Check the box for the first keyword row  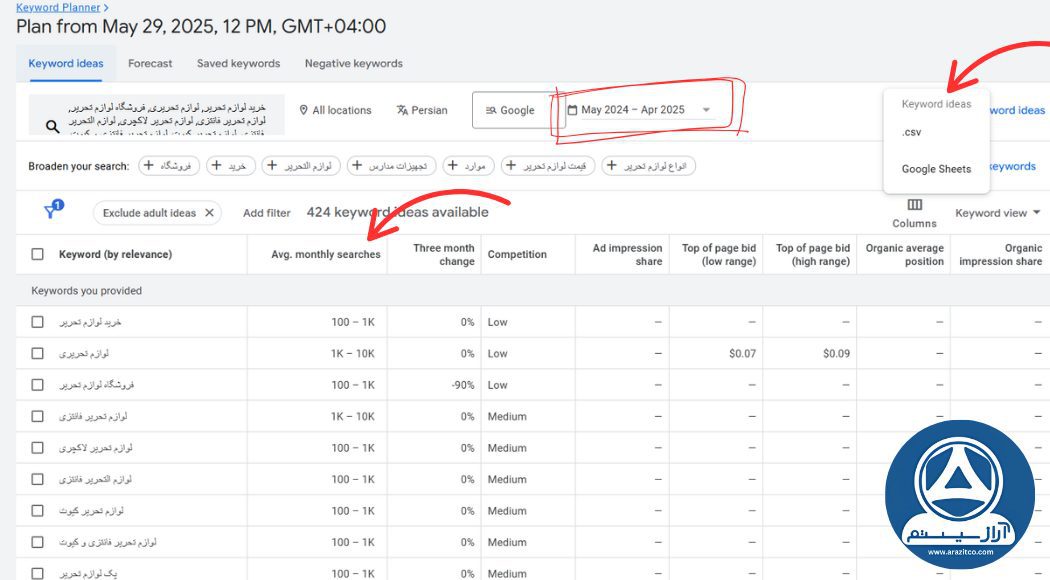38,322
